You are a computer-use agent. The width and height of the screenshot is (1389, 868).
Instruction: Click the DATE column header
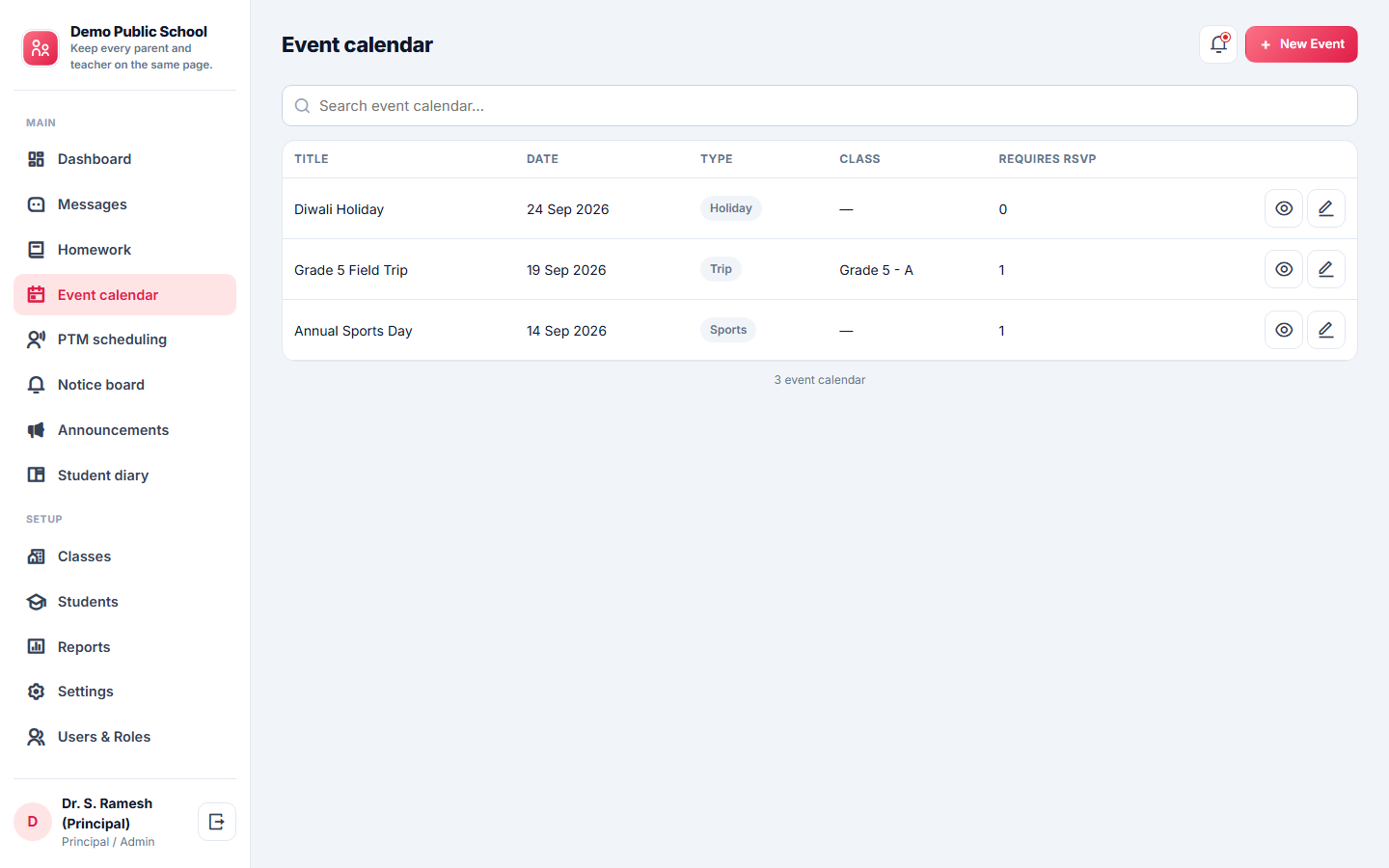pos(542,159)
